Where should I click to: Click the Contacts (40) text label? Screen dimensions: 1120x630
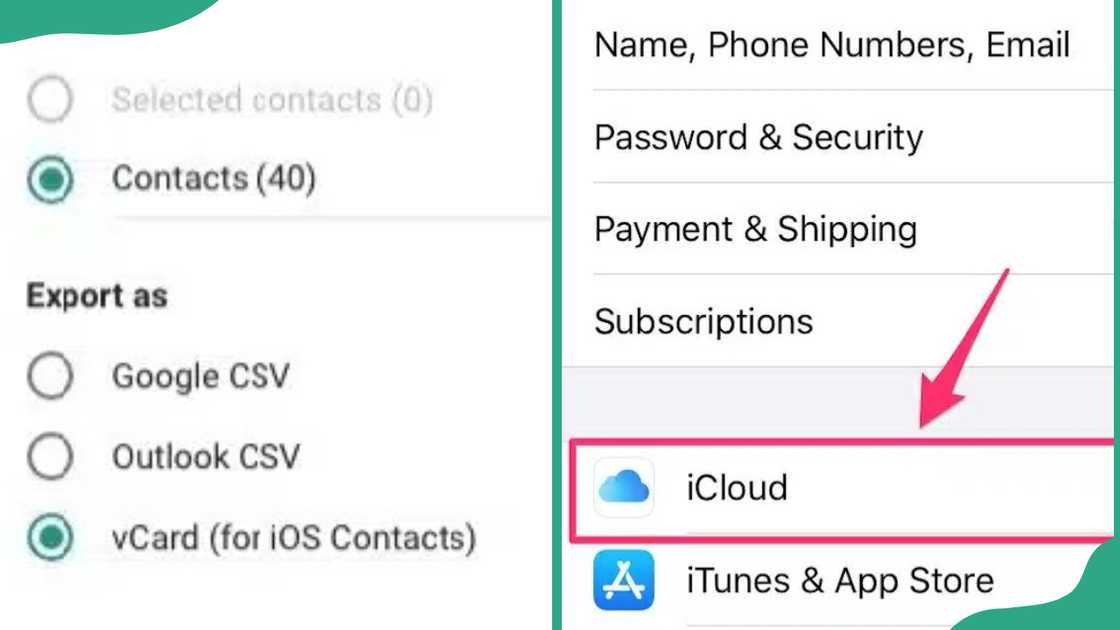point(215,178)
